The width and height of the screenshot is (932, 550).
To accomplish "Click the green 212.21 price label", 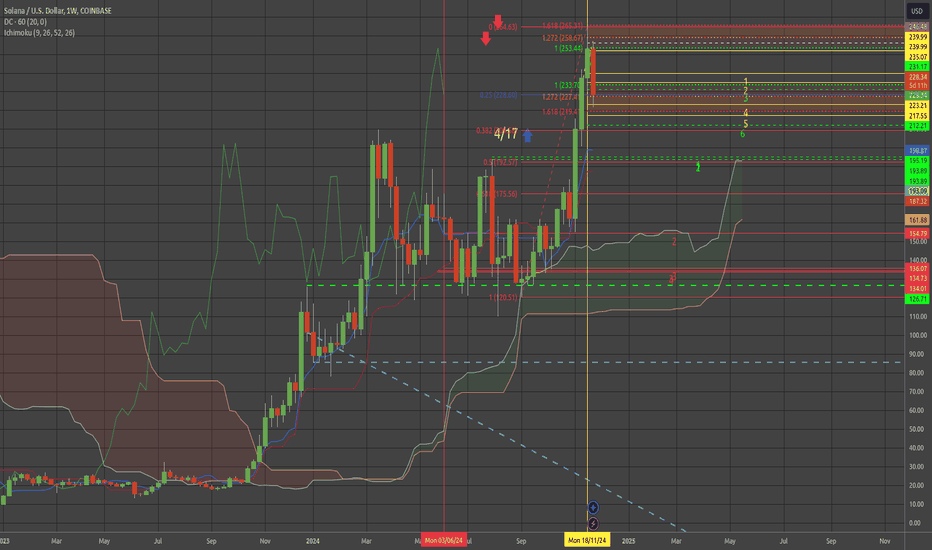I will point(917,125).
